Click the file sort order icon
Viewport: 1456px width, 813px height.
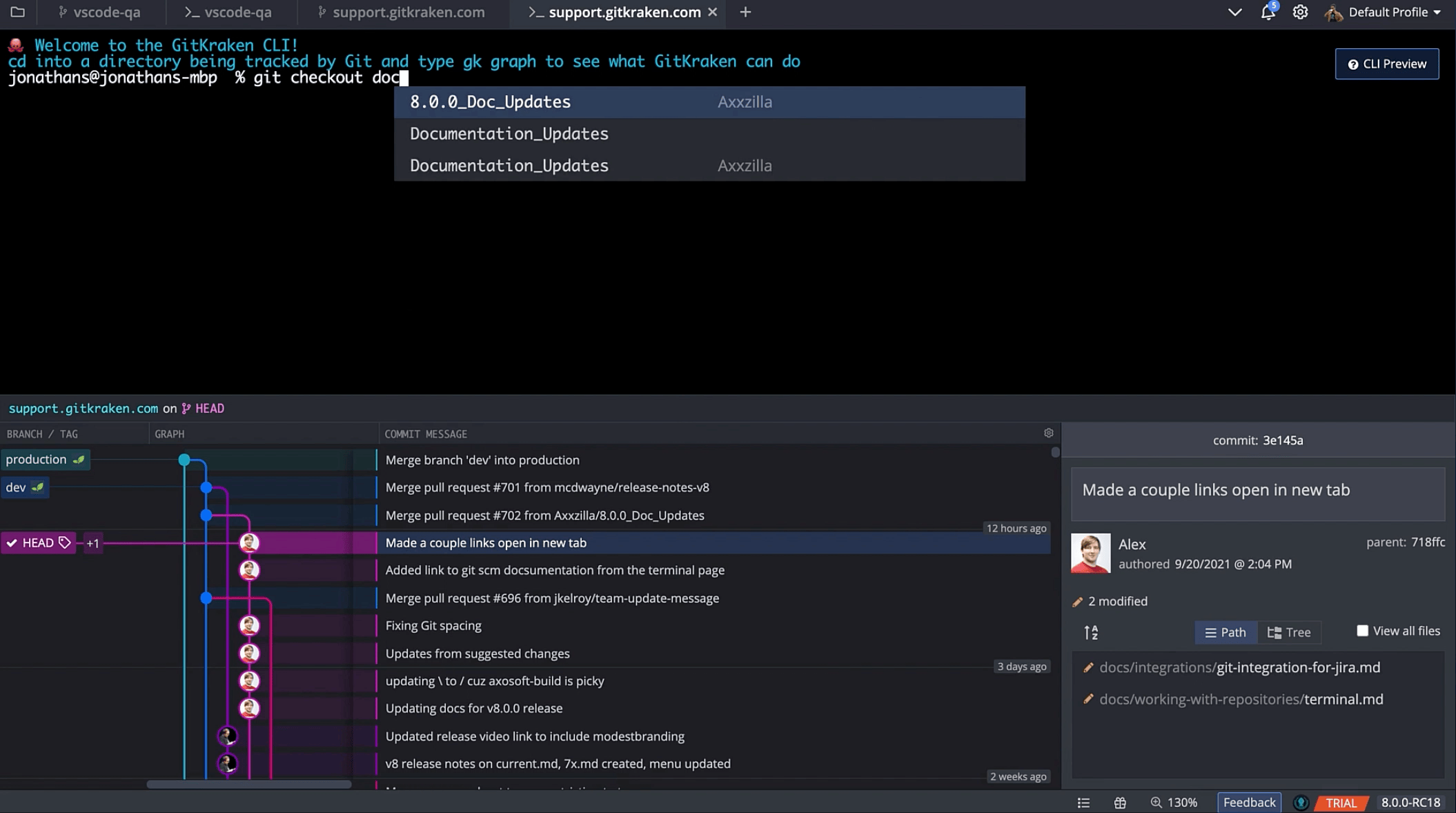click(x=1090, y=632)
